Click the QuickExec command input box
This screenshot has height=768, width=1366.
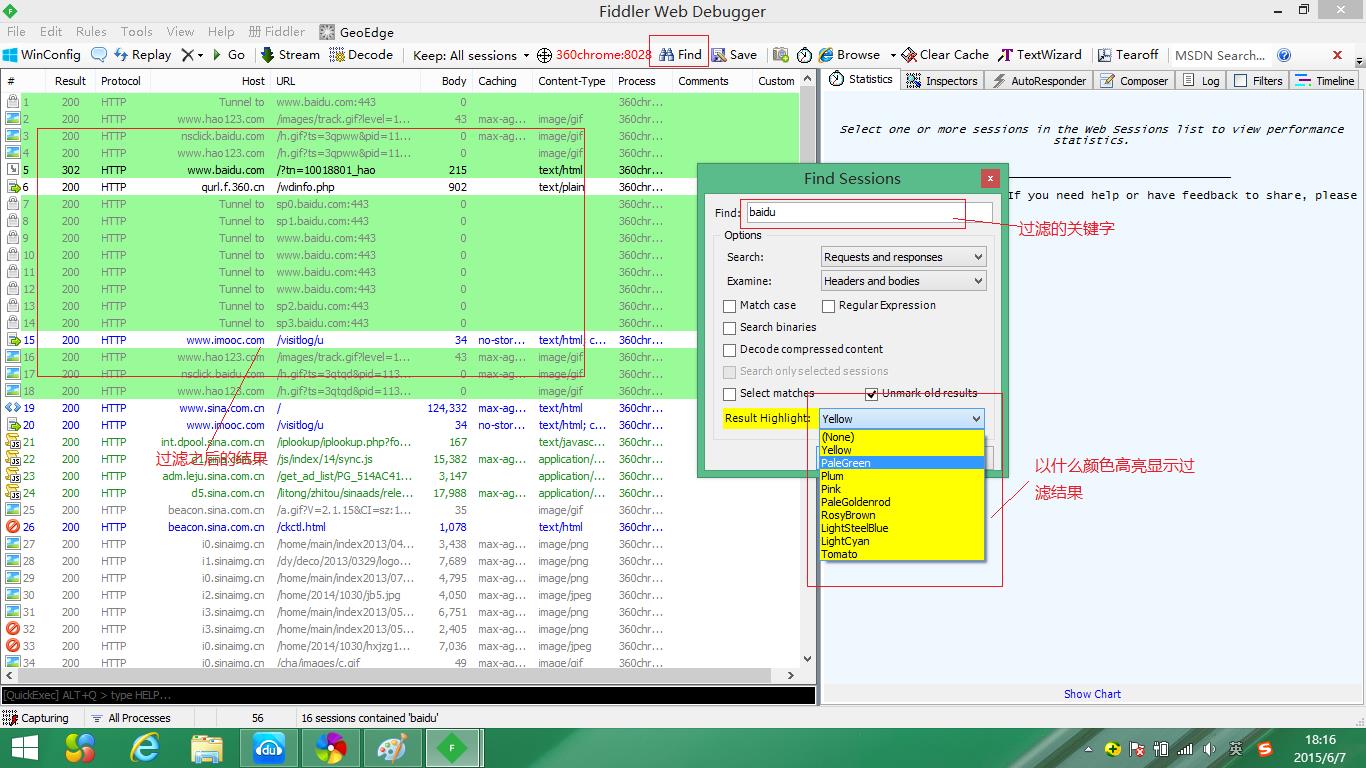tap(408, 695)
